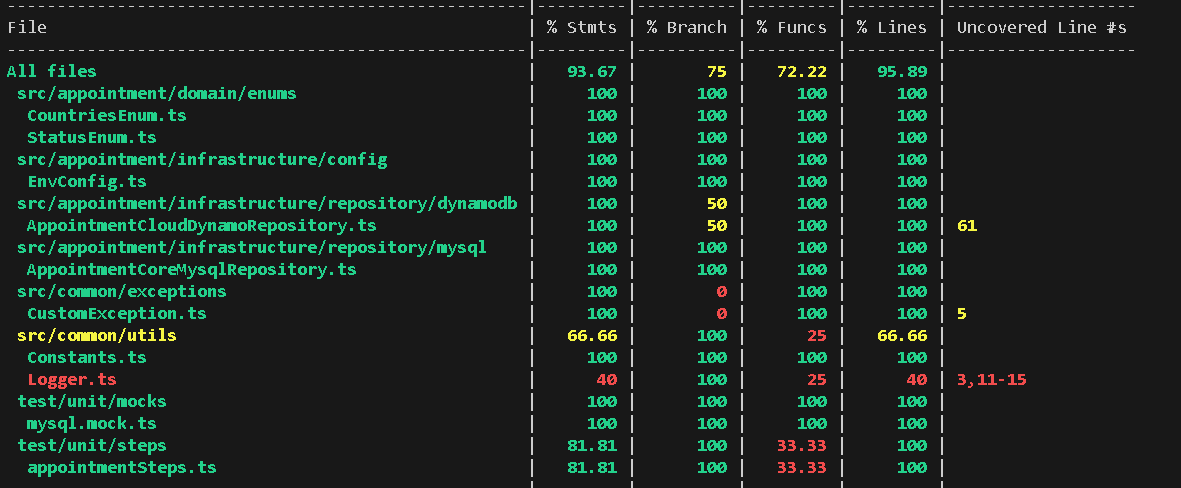Screen dimensions: 1181x488
Task: Click the AppointmentCloudDynamoRepository.ts file name
Action: [x=202, y=226]
